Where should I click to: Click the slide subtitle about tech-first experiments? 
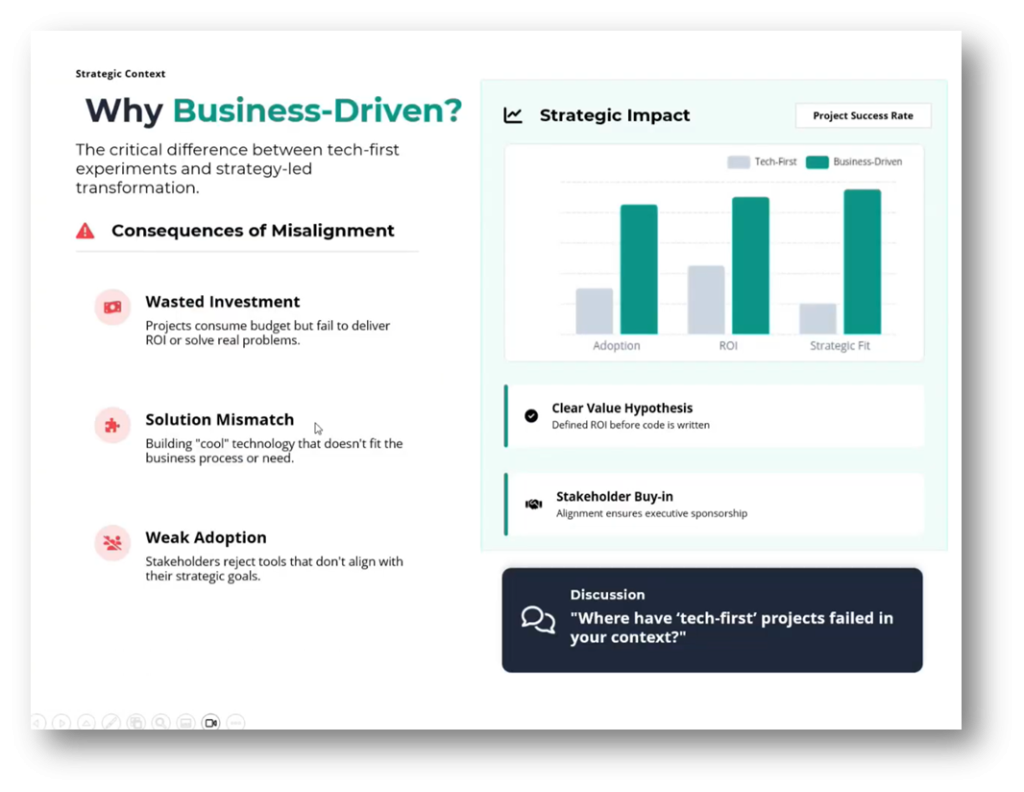tap(237, 168)
